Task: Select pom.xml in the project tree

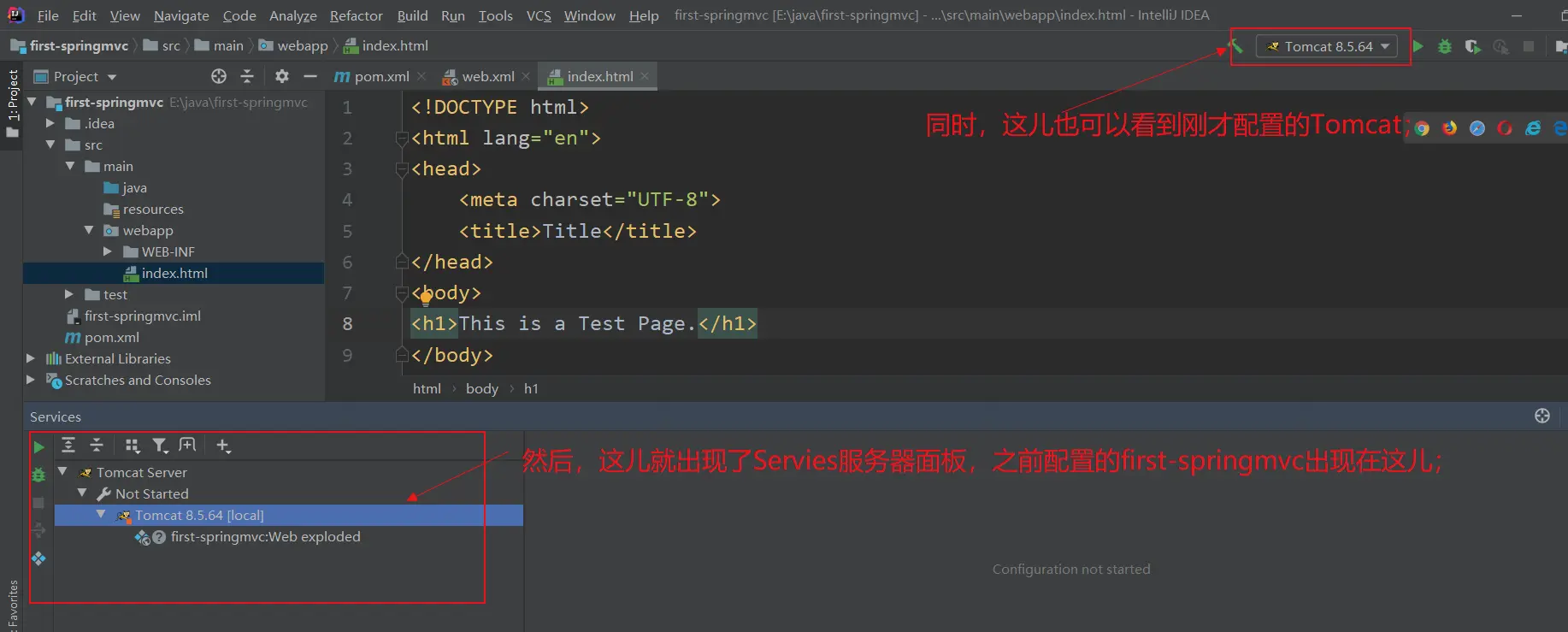Action: 111,337
